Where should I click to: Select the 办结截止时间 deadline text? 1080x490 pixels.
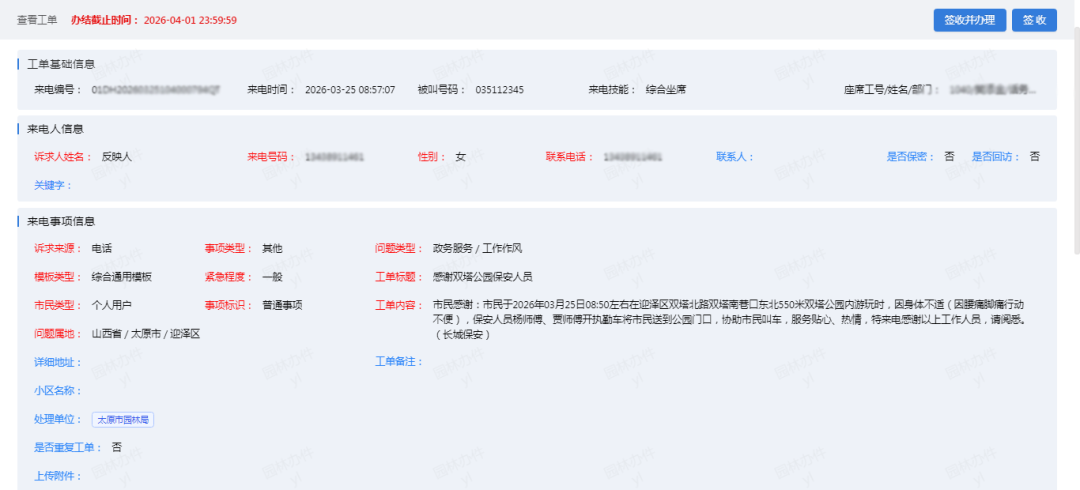tap(154, 20)
